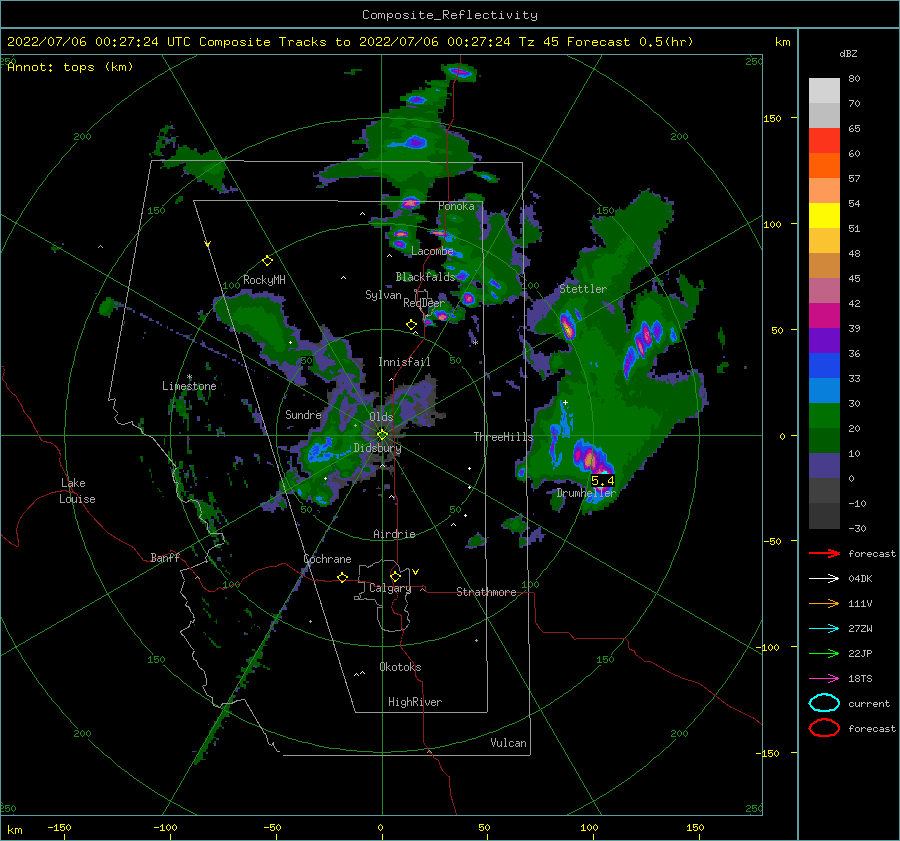The height and width of the screenshot is (841, 900).
Task: Click the yellow diamond marker below Cochrane
Action: tap(342, 577)
